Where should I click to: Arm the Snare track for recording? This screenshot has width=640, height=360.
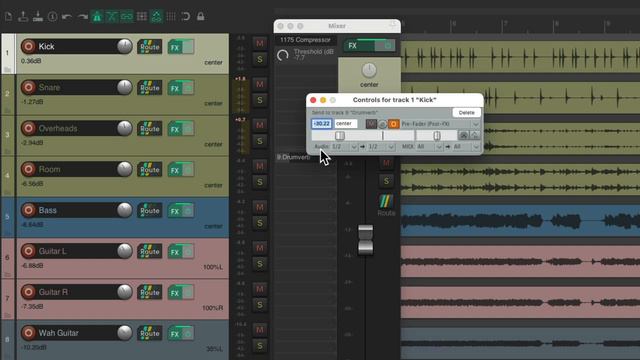(x=29, y=87)
